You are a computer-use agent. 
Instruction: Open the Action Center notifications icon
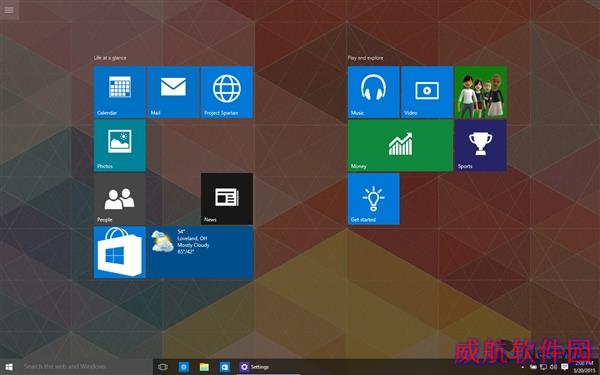[564, 367]
